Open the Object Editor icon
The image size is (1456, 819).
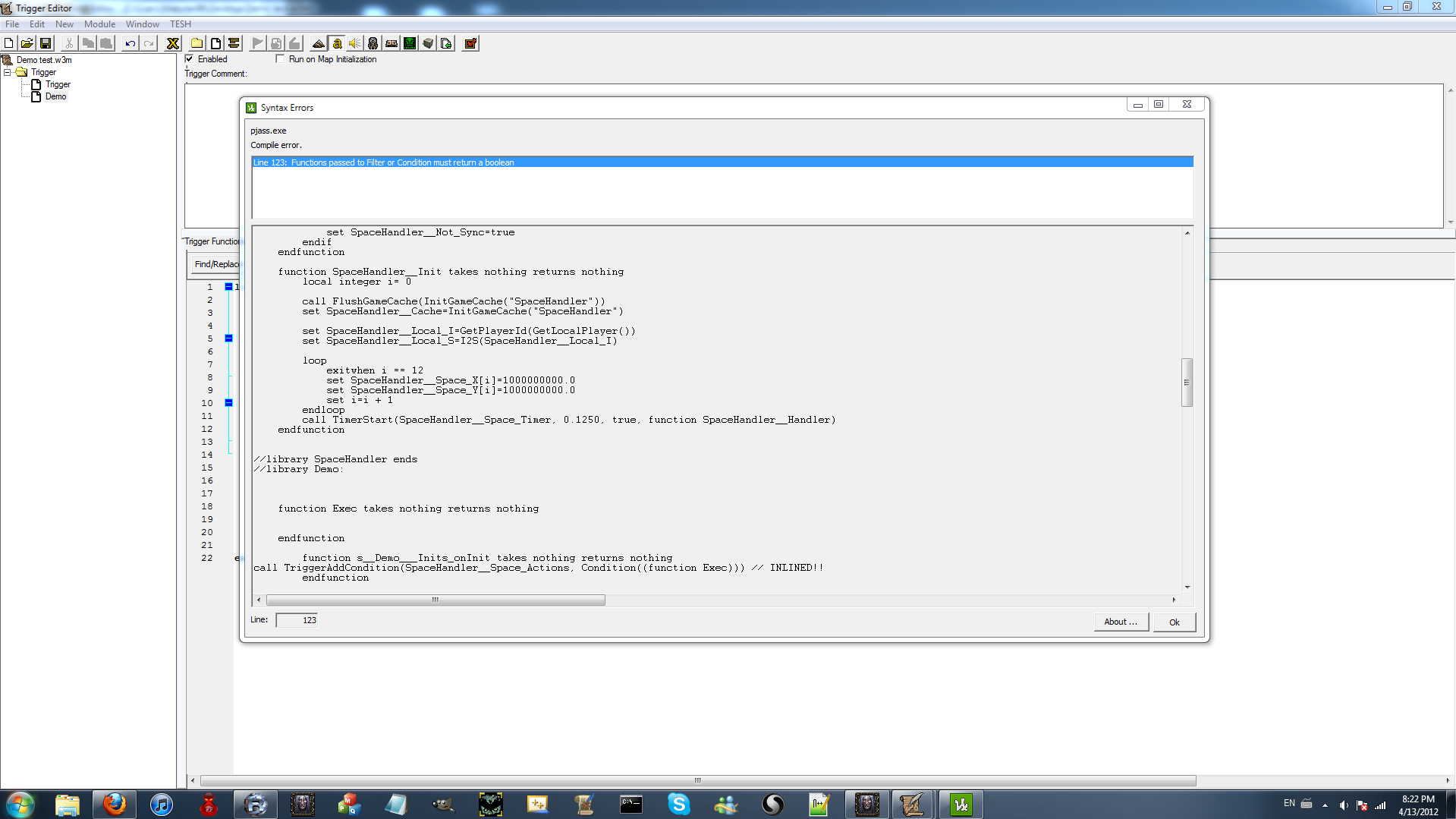click(x=373, y=43)
